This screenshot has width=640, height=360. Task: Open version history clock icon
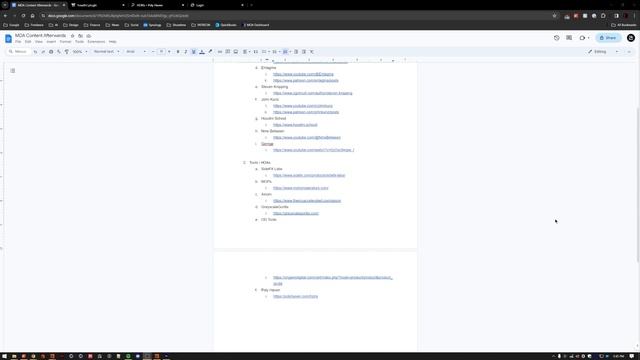click(x=557, y=38)
